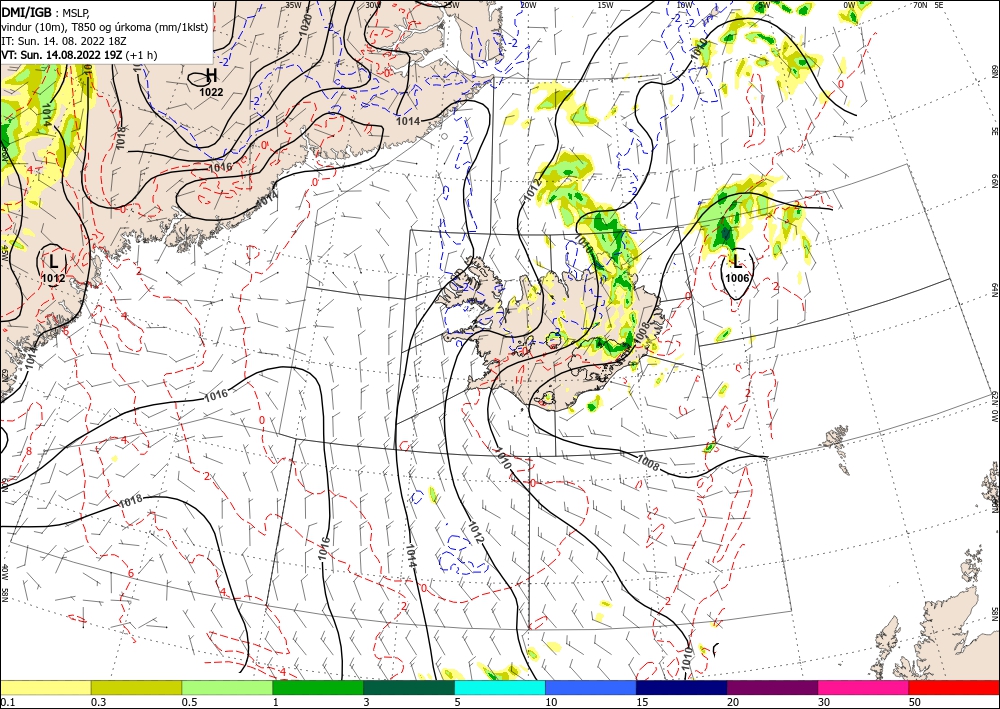Image resolution: width=1000 pixels, height=709 pixels.
Task: Click the 'VT: Sun. 14.08.2022 19Z (+1 h)' line
Action: 79,55
